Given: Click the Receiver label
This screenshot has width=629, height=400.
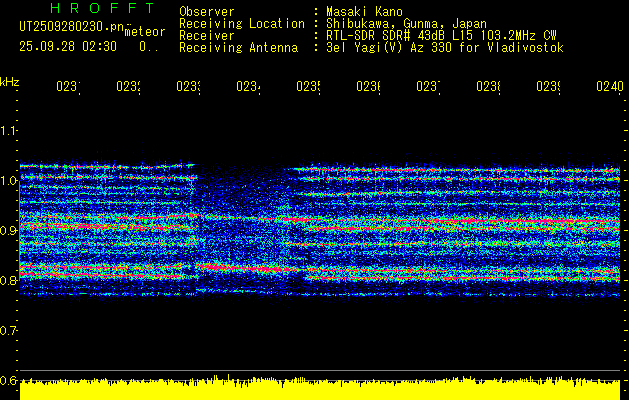Looking at the screenshot, I should [x=207, y=36].
